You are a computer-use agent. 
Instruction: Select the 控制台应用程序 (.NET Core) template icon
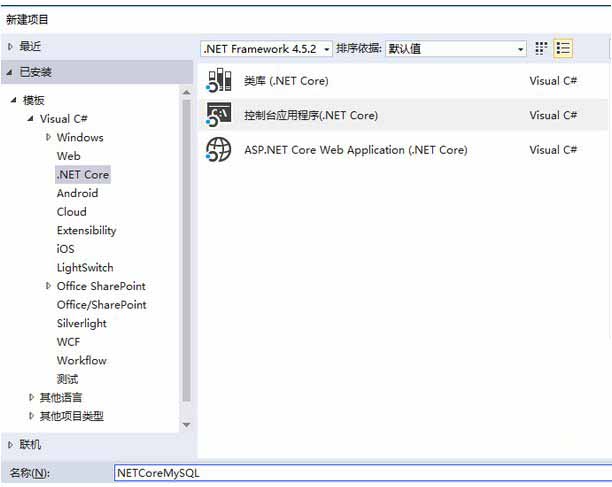tap(218, 115)
